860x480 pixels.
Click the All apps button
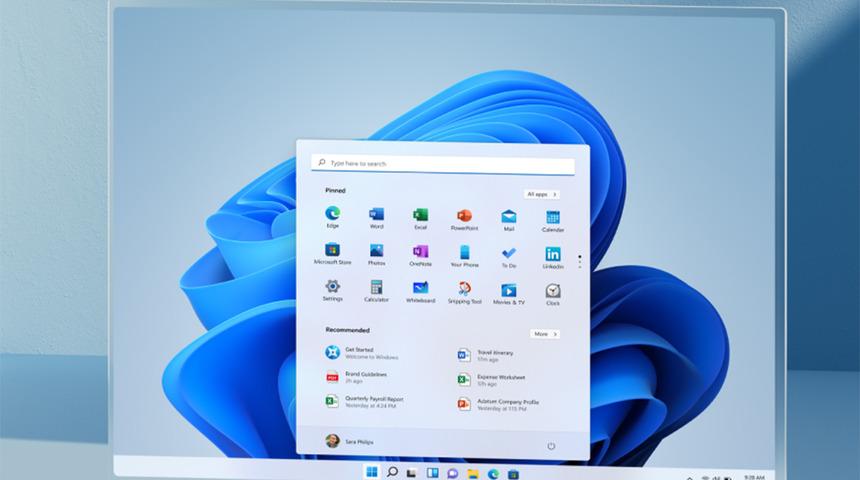541,194
